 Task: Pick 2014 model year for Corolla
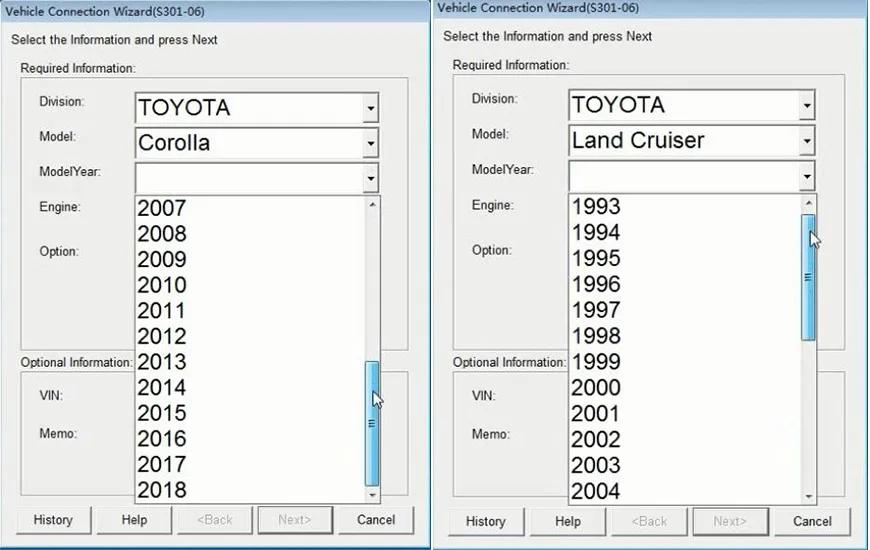coord(250,387)
